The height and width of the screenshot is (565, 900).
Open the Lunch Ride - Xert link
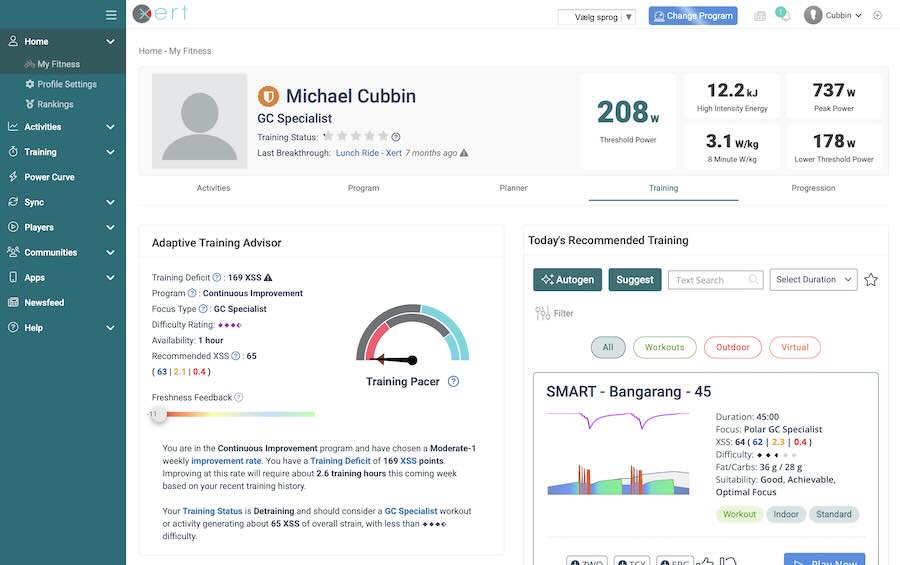tap(369, 153)
